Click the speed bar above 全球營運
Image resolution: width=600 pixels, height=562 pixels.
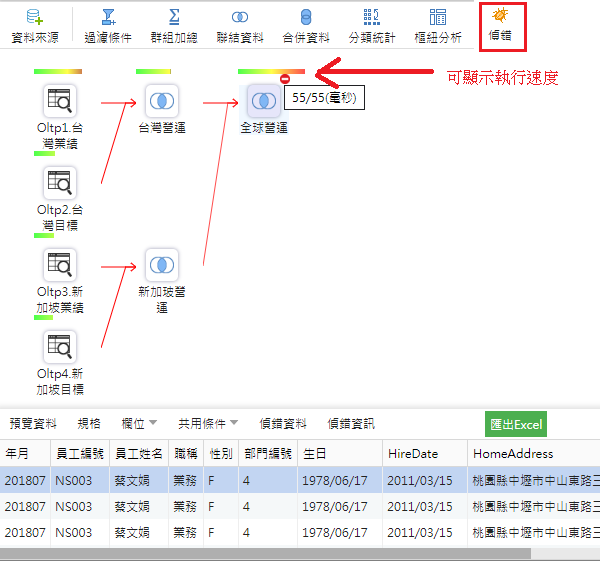click(271, 72)
